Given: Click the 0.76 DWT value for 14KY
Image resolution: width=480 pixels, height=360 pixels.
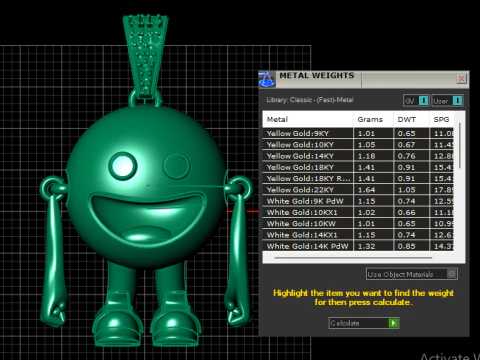Looking at the screenshot, I should pyautogui.click(x=406, y=156).
